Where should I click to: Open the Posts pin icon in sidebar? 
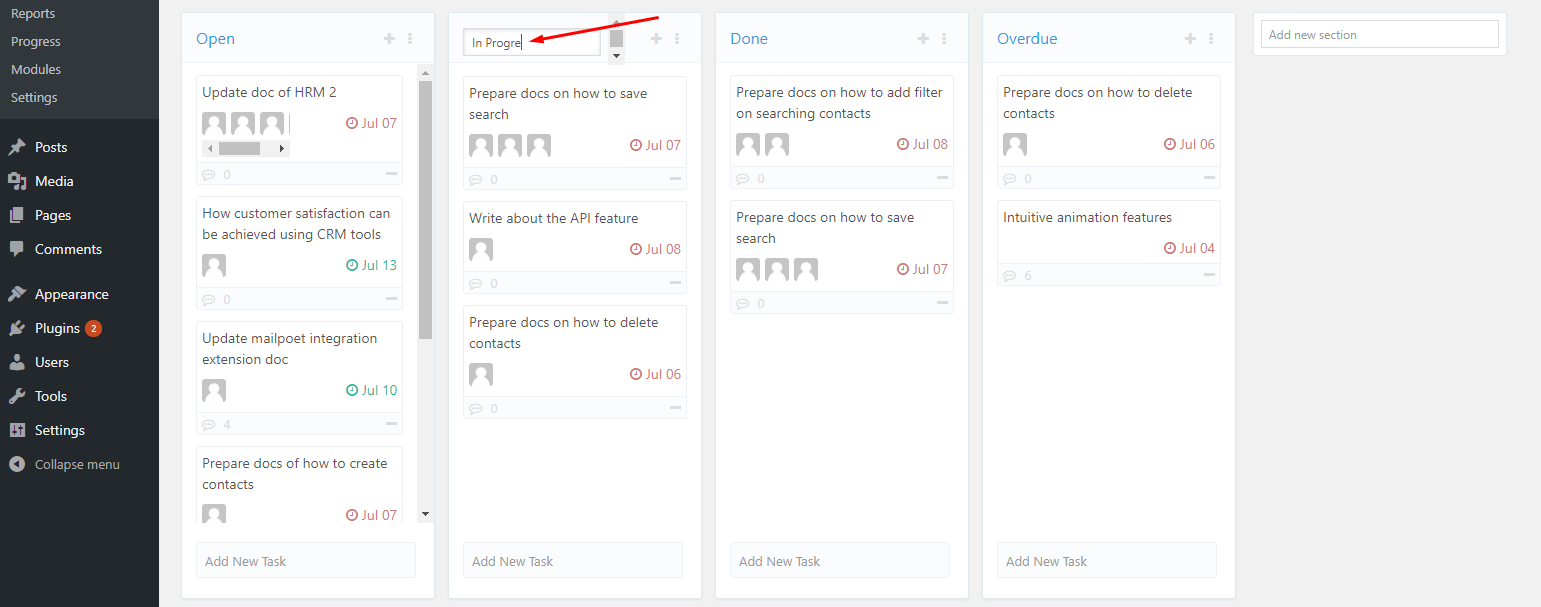click(17, 147)
